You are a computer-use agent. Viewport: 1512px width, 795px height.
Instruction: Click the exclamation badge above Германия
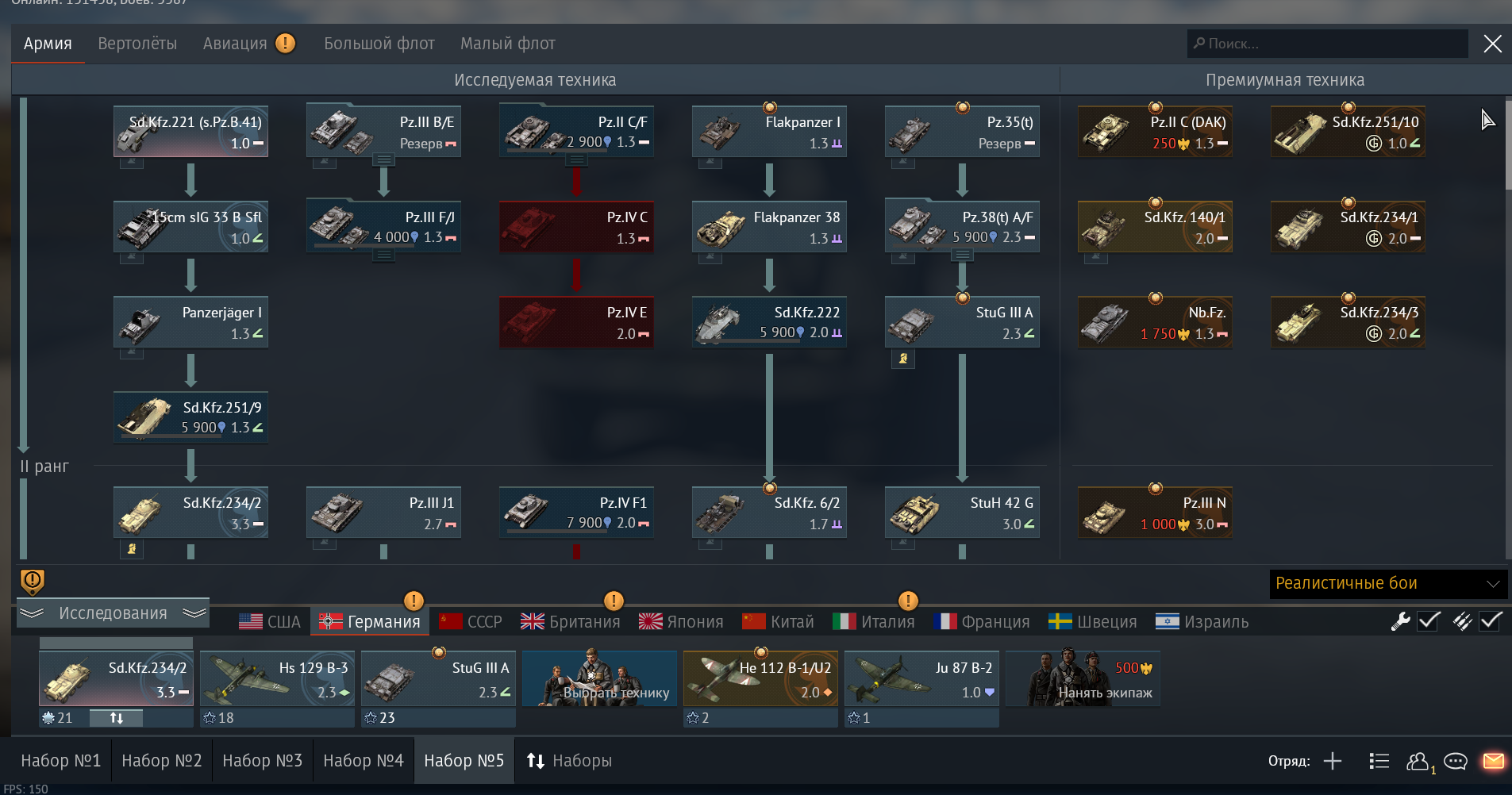tap(414, 601)
